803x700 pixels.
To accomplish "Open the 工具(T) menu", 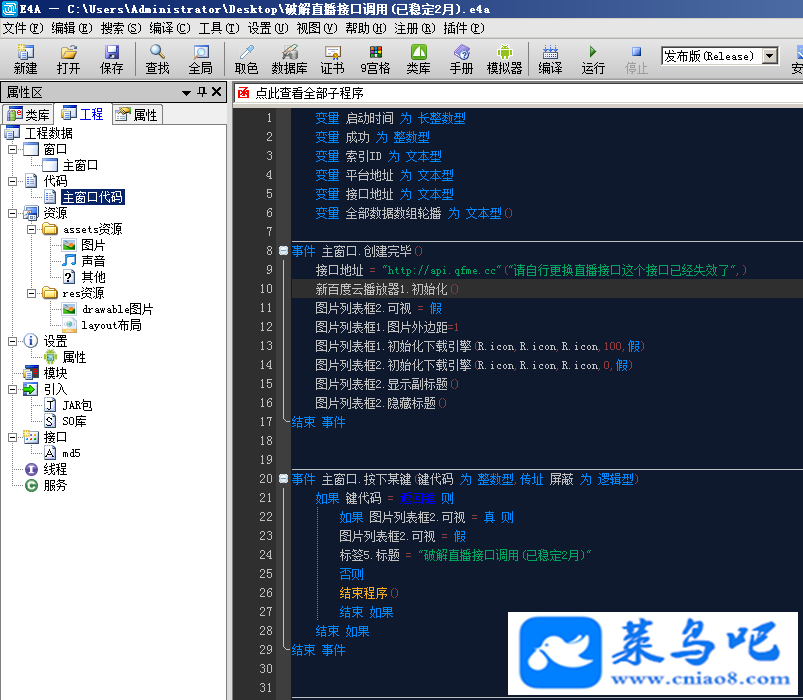I will tap(219, 28).
